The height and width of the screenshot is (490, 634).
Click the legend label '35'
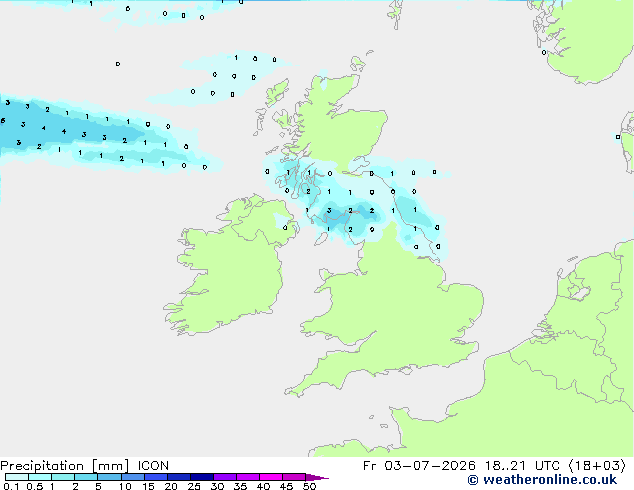[240, 486]
